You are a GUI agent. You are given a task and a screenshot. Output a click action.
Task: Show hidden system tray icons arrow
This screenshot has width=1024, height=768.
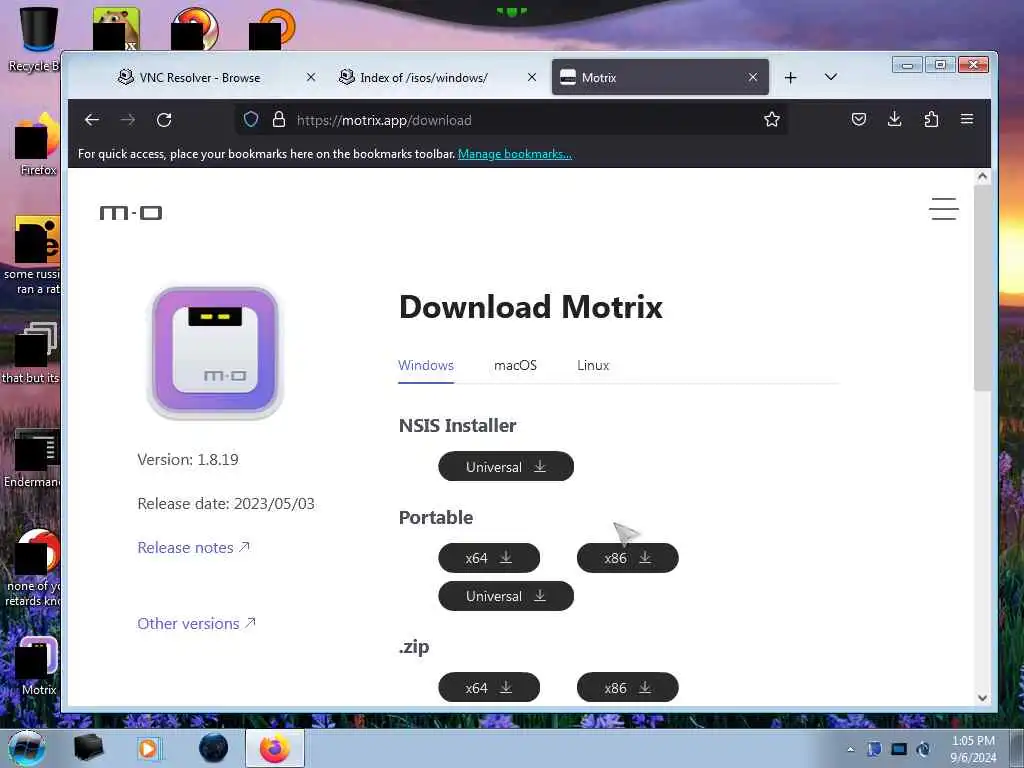point(850,749)
